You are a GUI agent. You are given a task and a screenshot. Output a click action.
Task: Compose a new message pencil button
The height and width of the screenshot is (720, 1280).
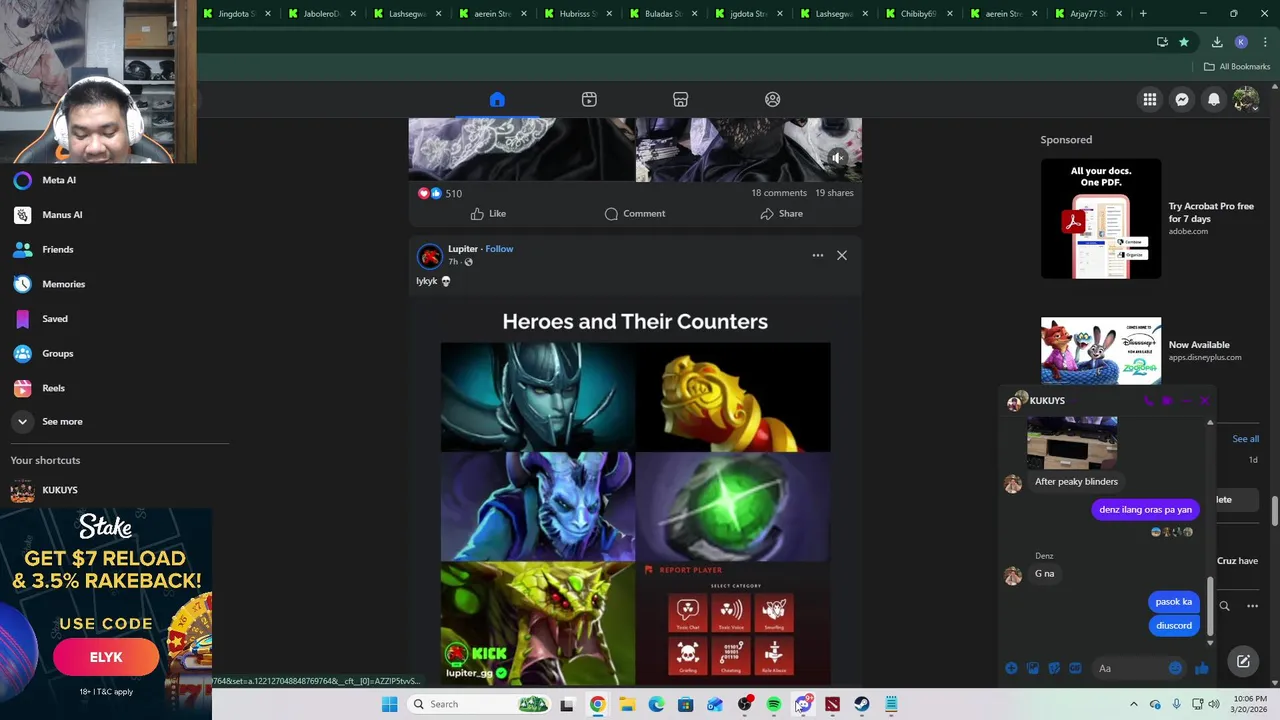point(1243,661)
